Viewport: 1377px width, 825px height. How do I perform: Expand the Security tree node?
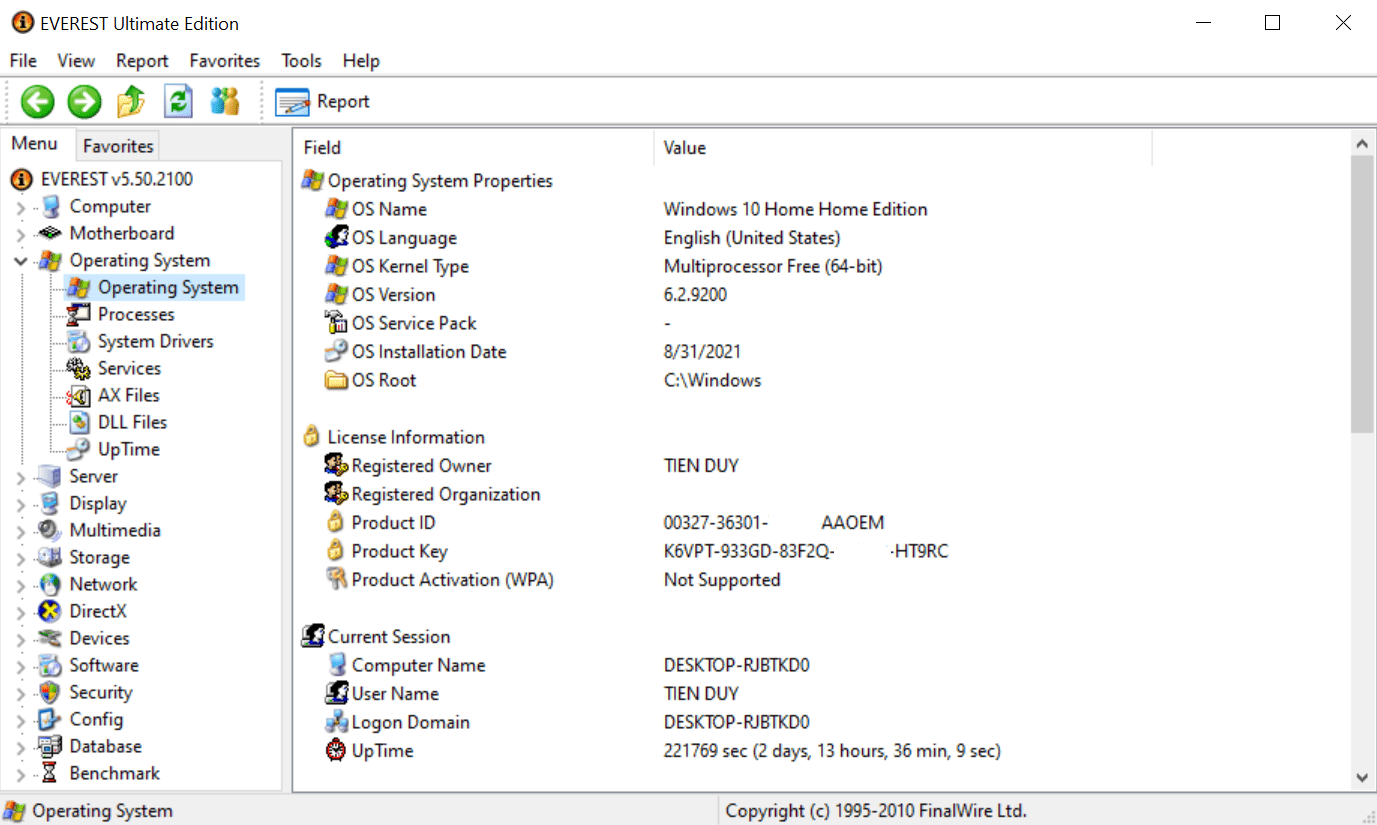(21, 694)
